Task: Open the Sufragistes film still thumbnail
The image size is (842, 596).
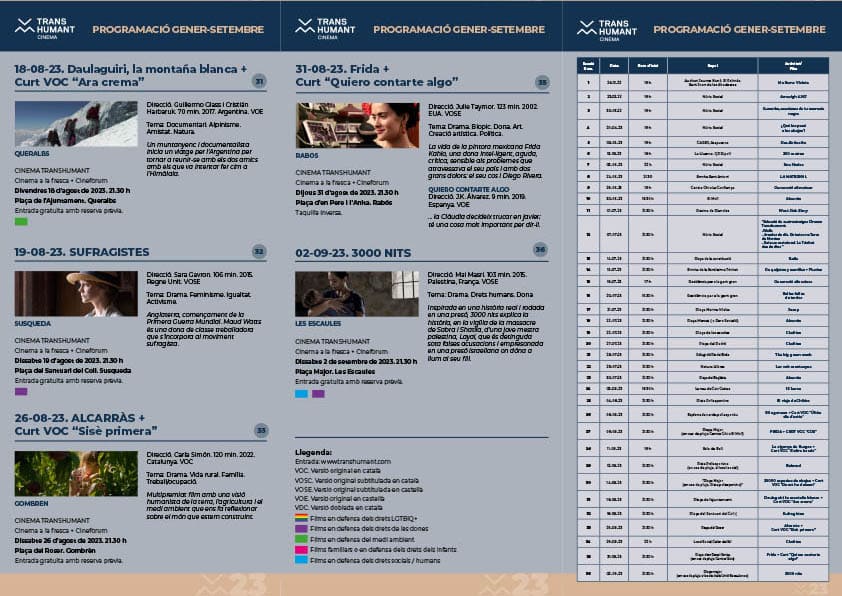Action: coord(76,294)
